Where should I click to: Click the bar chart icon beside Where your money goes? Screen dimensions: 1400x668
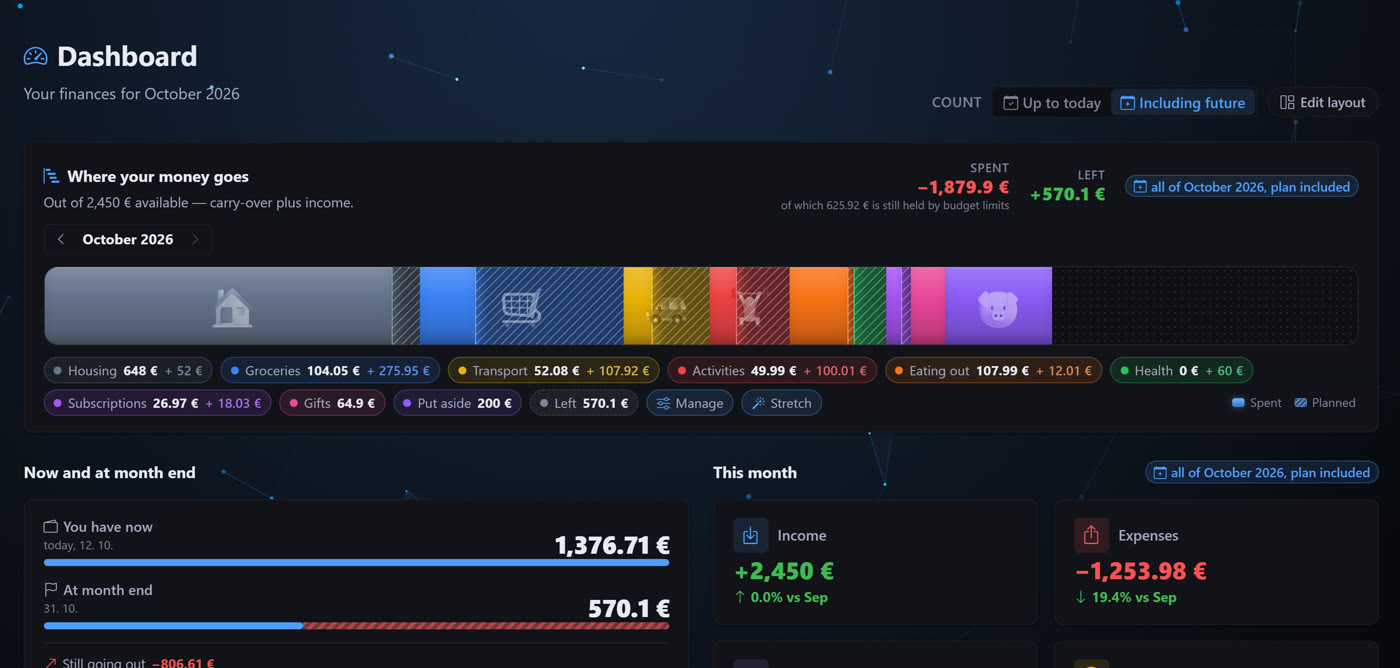[51, 176]
